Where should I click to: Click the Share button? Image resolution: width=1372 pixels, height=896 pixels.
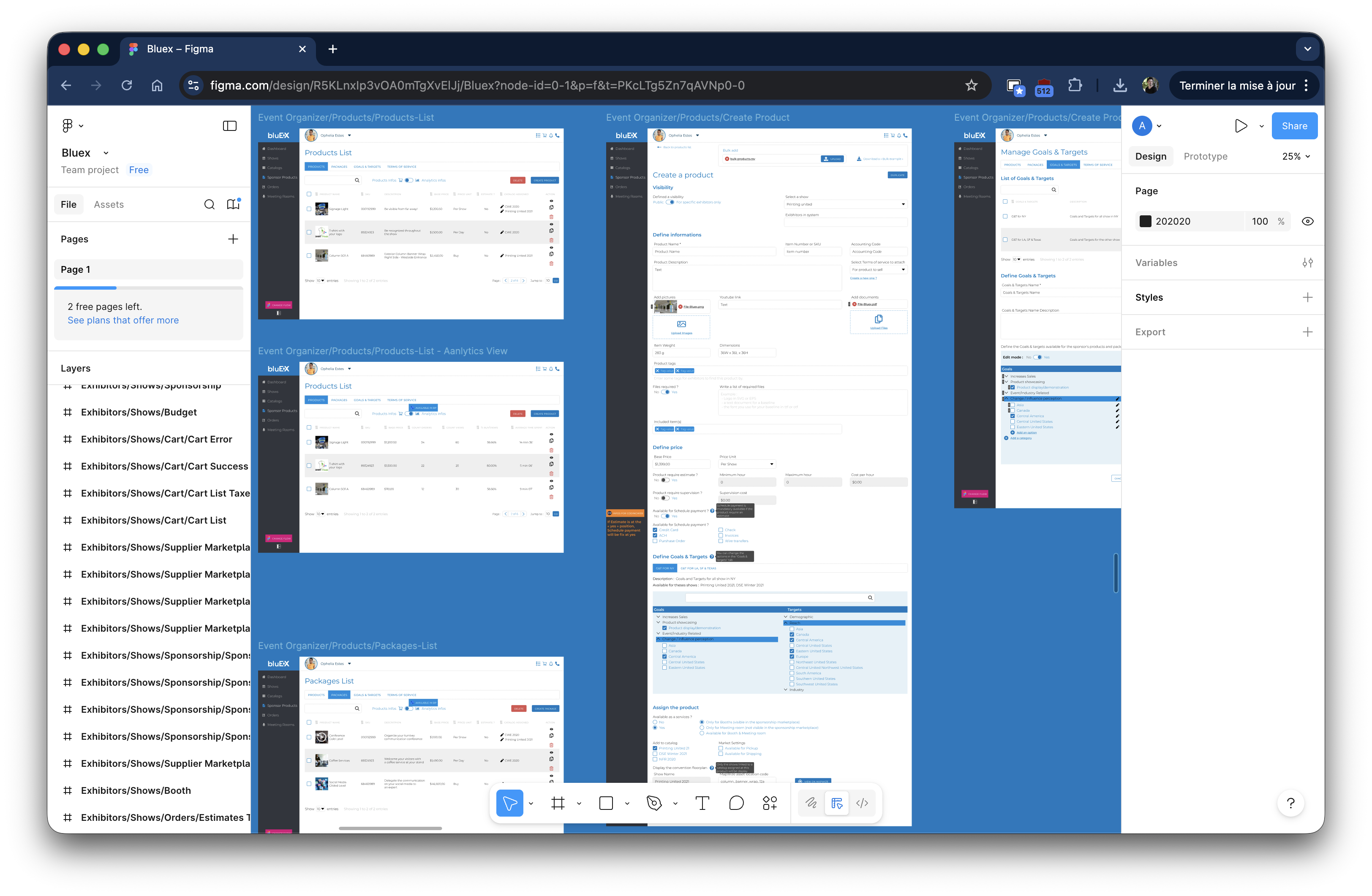1293,125
